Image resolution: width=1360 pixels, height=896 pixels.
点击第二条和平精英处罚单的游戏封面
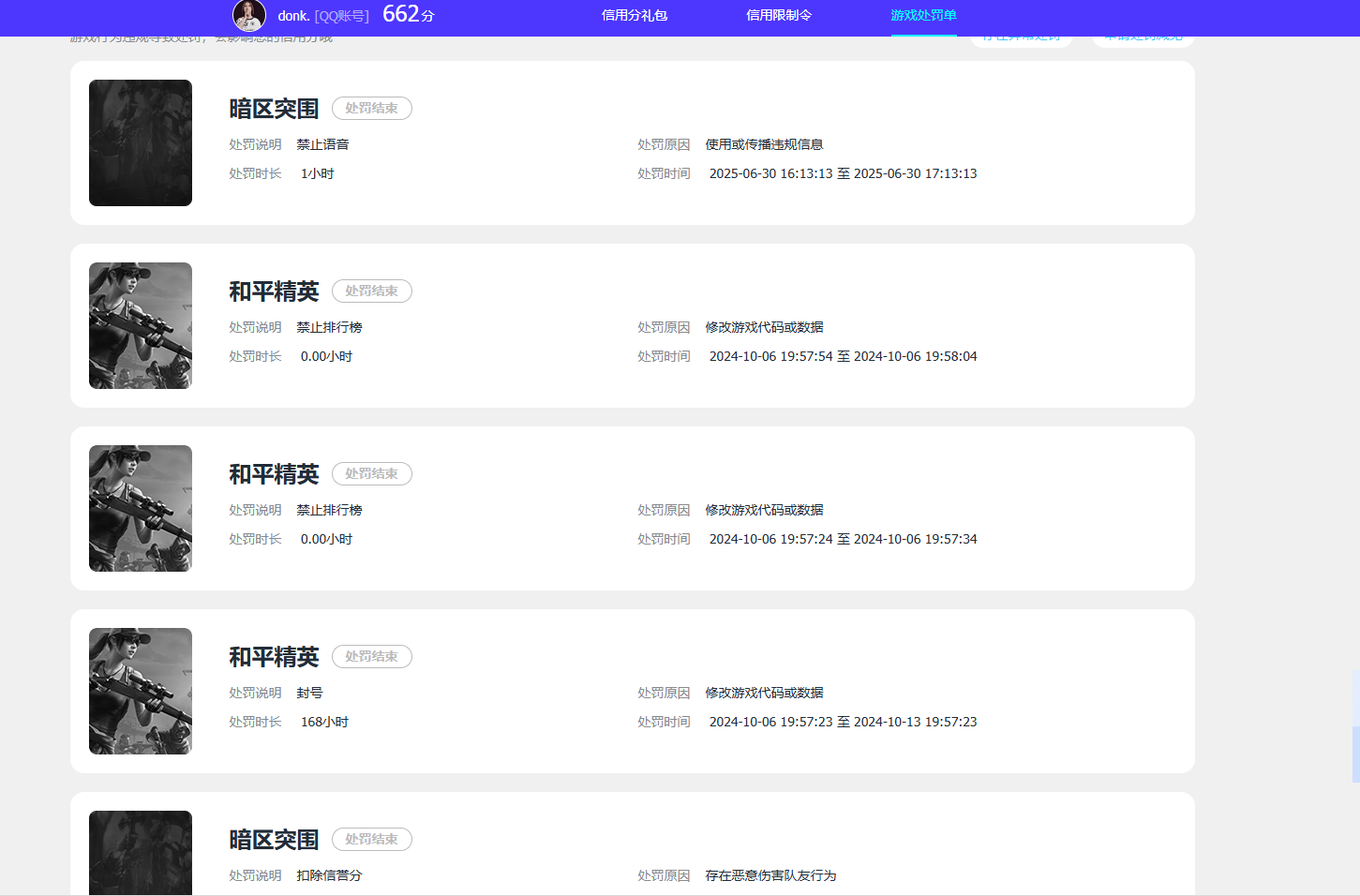[x=140, y=508]
